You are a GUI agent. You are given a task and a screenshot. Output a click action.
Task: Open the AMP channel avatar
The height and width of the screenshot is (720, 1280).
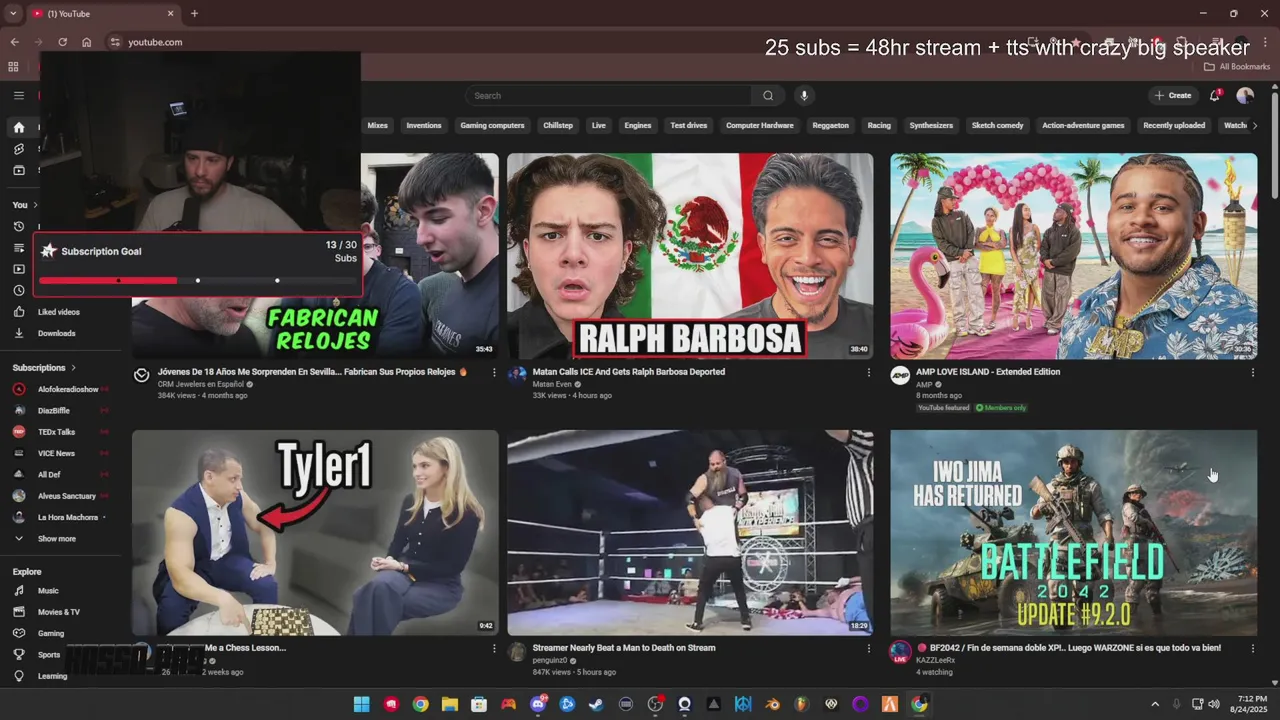[900, 375]
